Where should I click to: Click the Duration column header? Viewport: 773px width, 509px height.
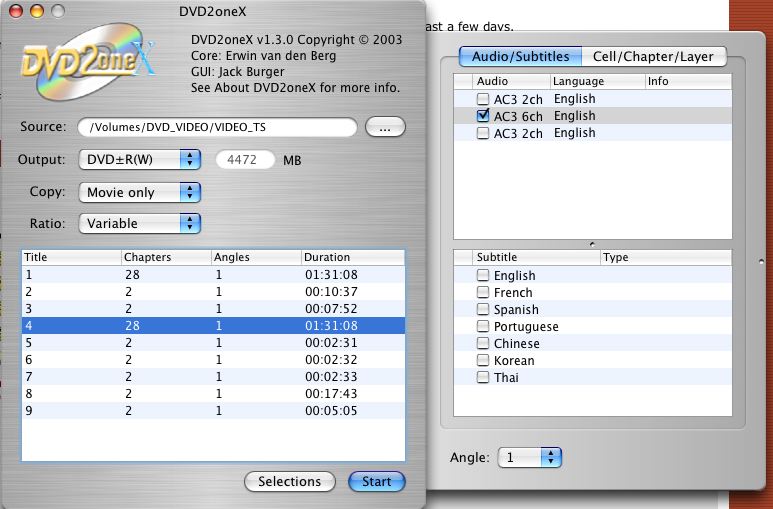(353, 257)
